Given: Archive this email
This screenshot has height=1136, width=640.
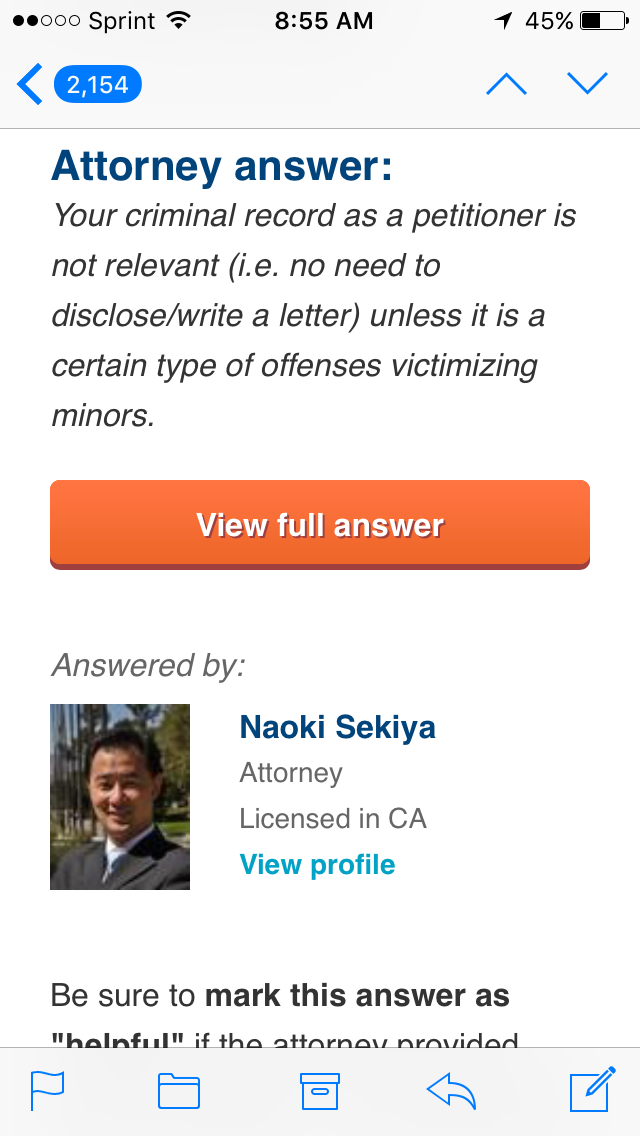Looking at the screenshot, I should coord(320,1090).
